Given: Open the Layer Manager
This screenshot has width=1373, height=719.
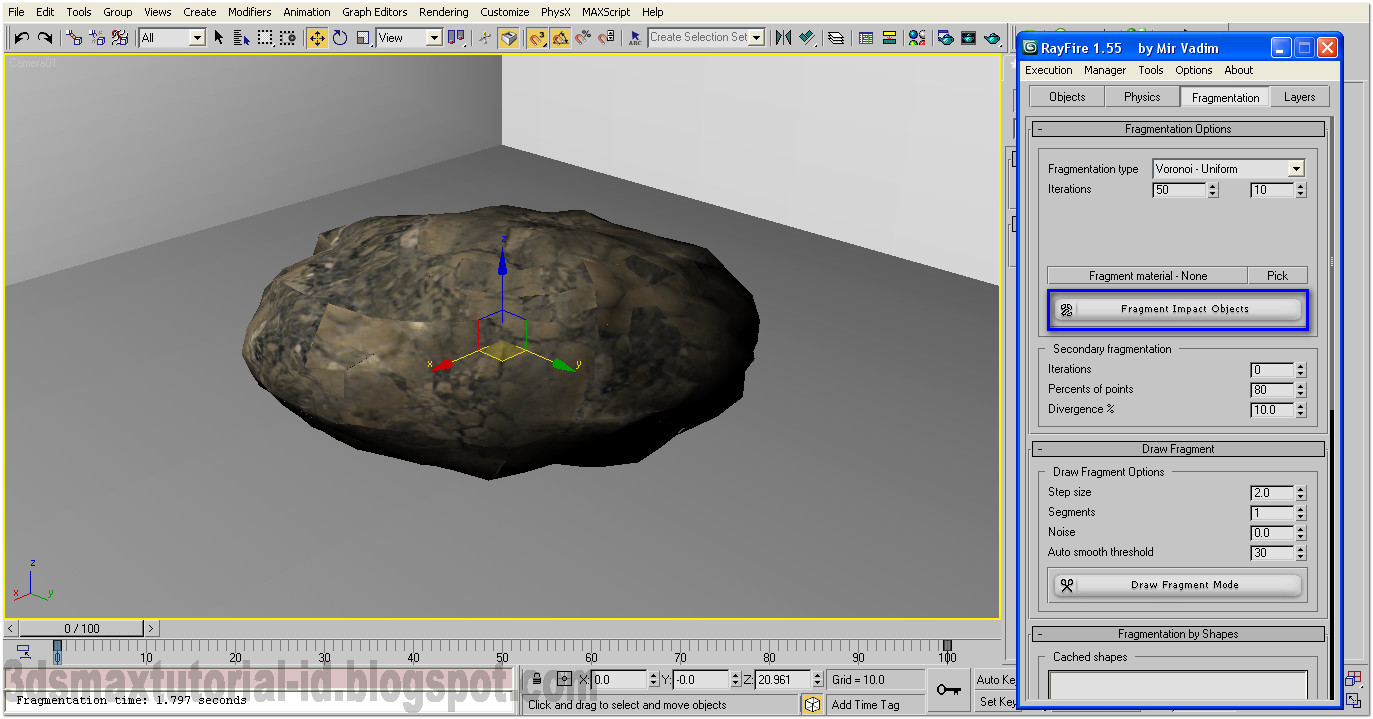Looking at the screenshot, I should coord(834,36).
